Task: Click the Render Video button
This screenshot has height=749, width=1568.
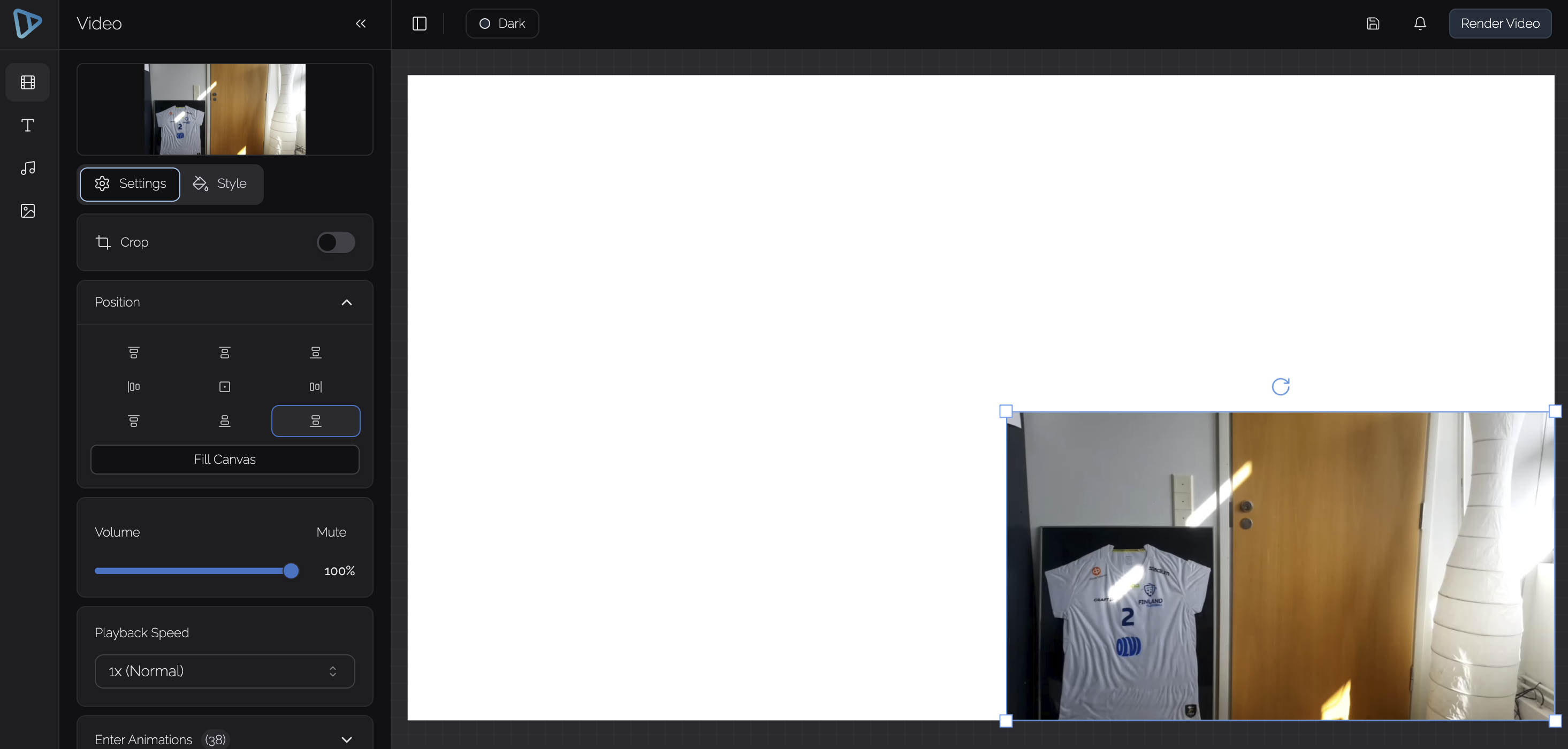Action: [x=1500, y=24]
